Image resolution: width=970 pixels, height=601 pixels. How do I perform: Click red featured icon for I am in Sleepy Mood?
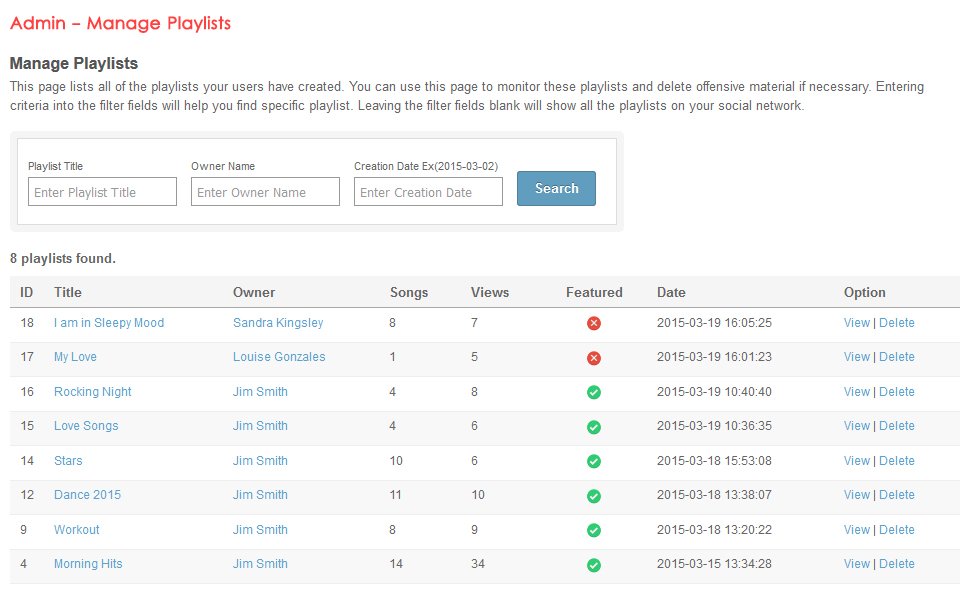(594, 323)
